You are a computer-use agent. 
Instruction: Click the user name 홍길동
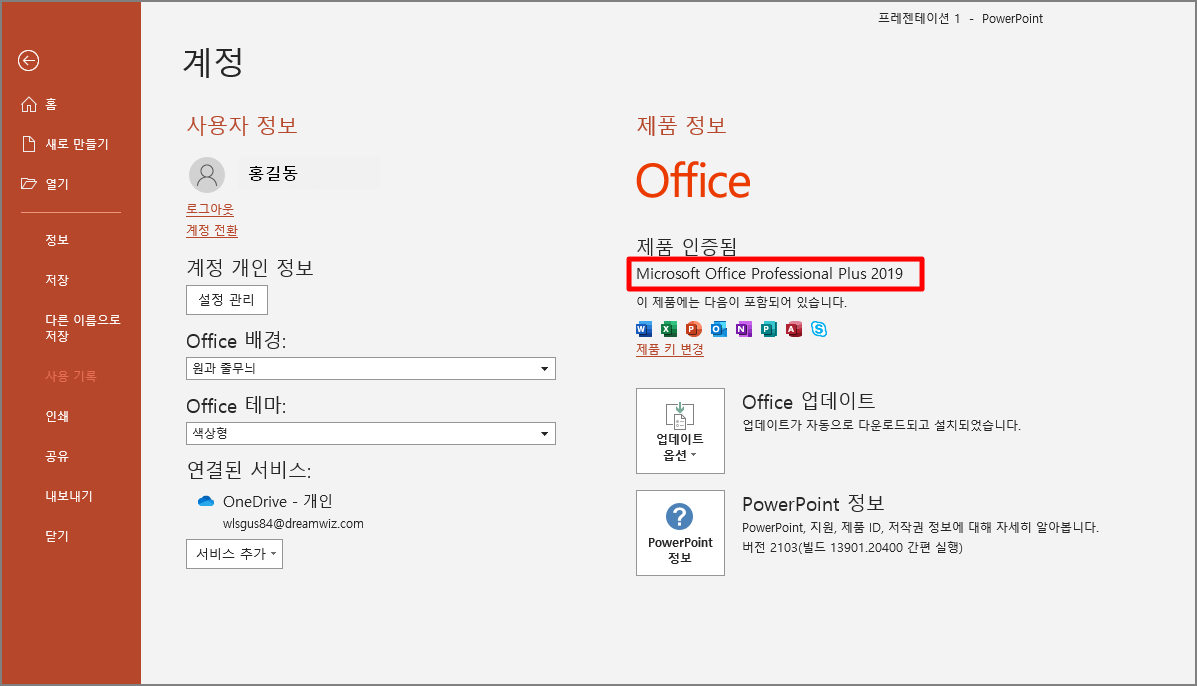(273, 174)
